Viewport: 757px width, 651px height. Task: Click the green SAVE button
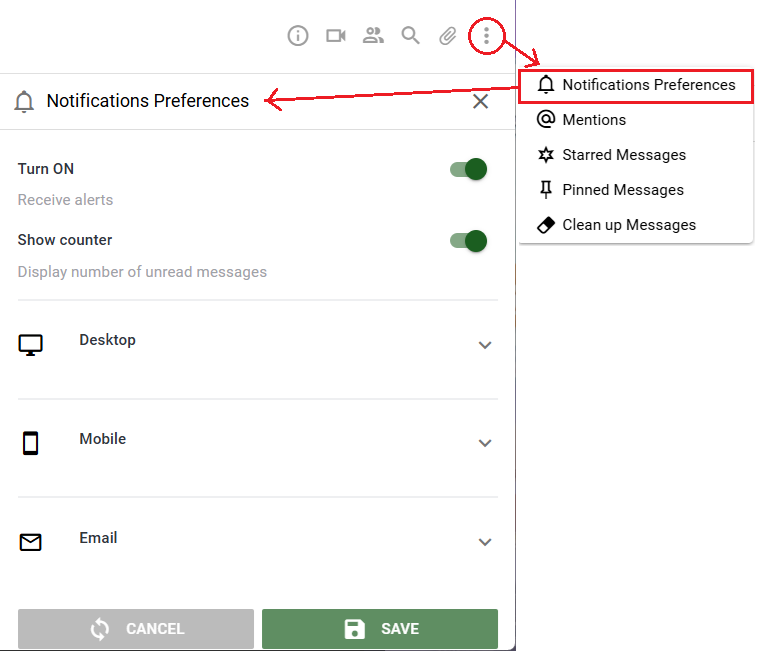coord(380,629)
